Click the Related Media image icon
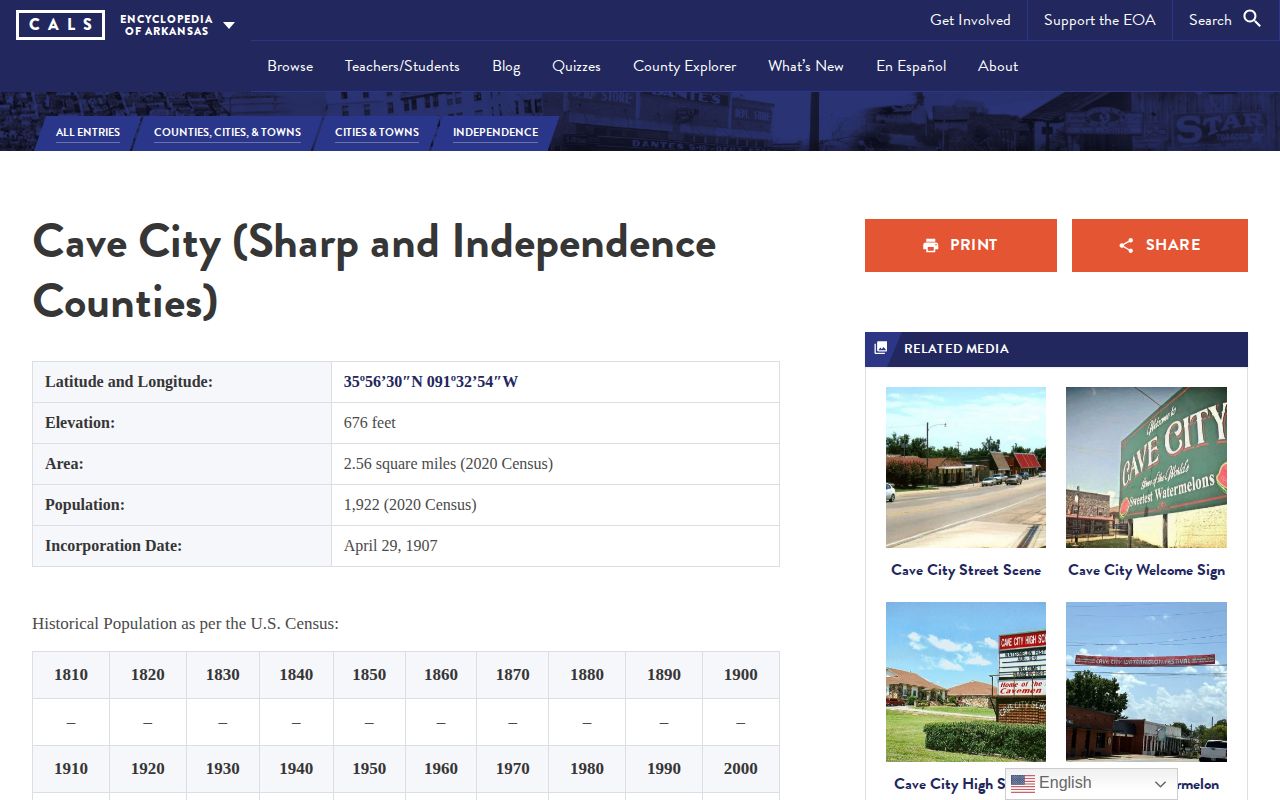This screenshot has width=1280, height=800. 881,348
